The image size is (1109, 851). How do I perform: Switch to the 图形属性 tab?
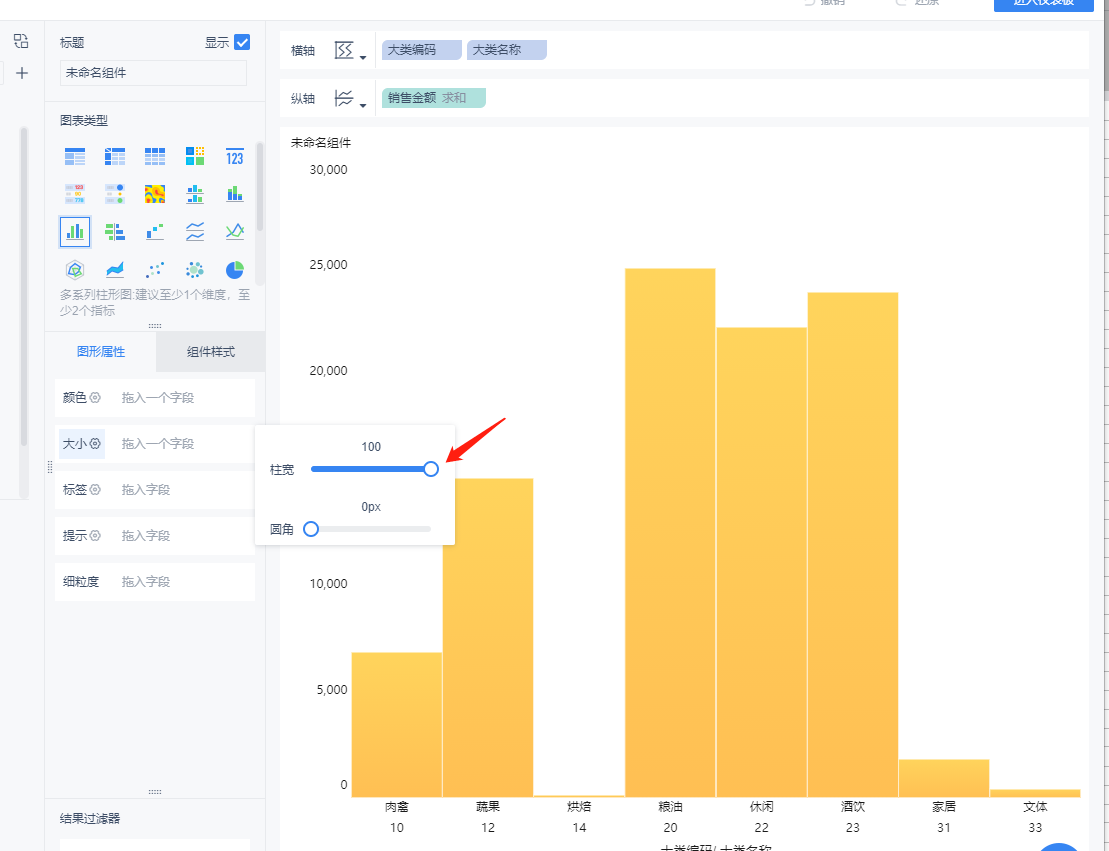pyautogui.click(x=100, y=352)
